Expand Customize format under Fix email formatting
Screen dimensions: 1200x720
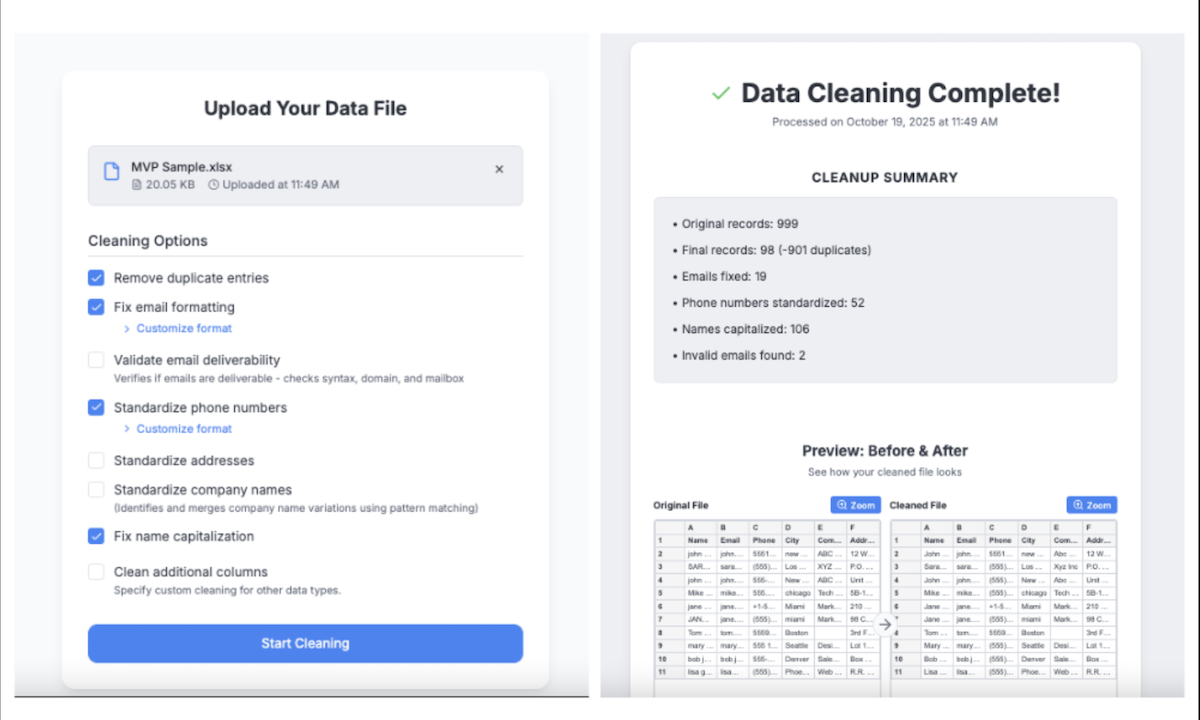tap(183, 328)
